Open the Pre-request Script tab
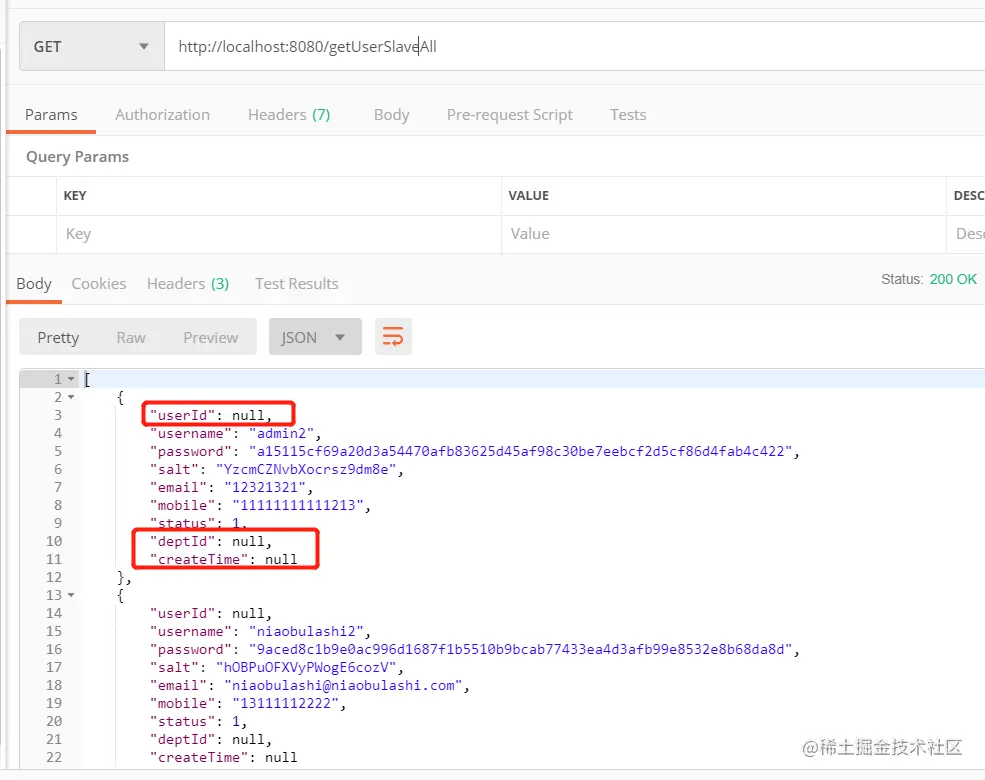This screenshot has width=985, height=780. (x=509, y=115)
